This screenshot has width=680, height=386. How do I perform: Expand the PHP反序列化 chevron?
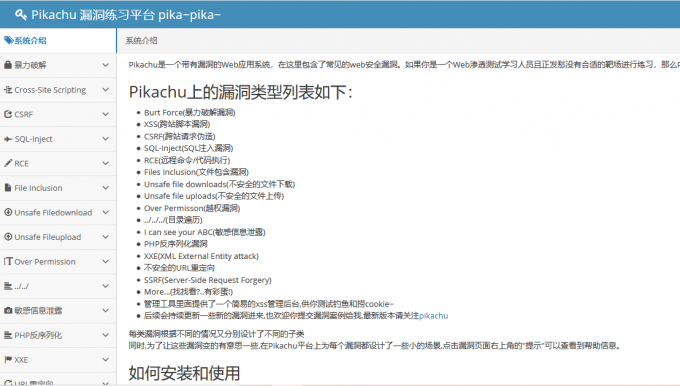[105, 335]
